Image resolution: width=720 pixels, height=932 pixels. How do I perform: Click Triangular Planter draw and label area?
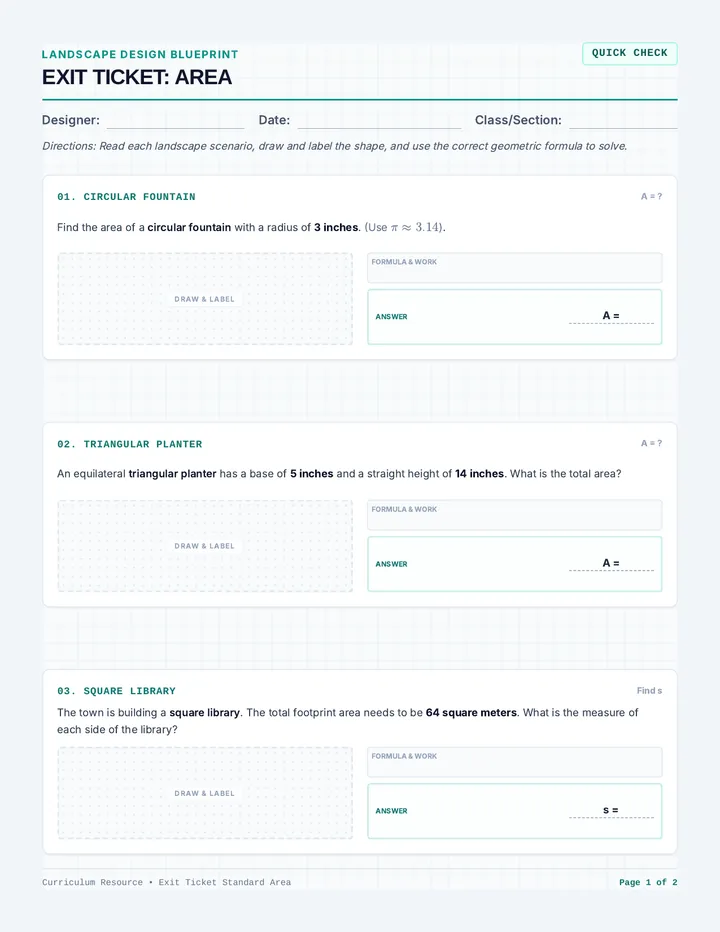click(x=205, y=546)
